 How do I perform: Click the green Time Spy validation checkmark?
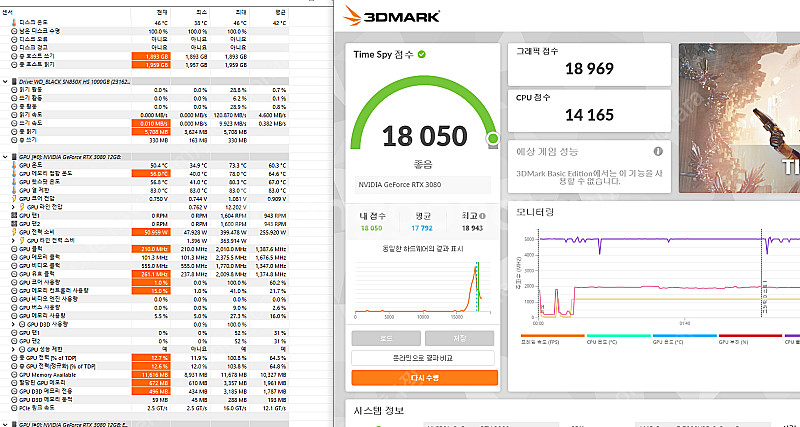coord(422,54)
